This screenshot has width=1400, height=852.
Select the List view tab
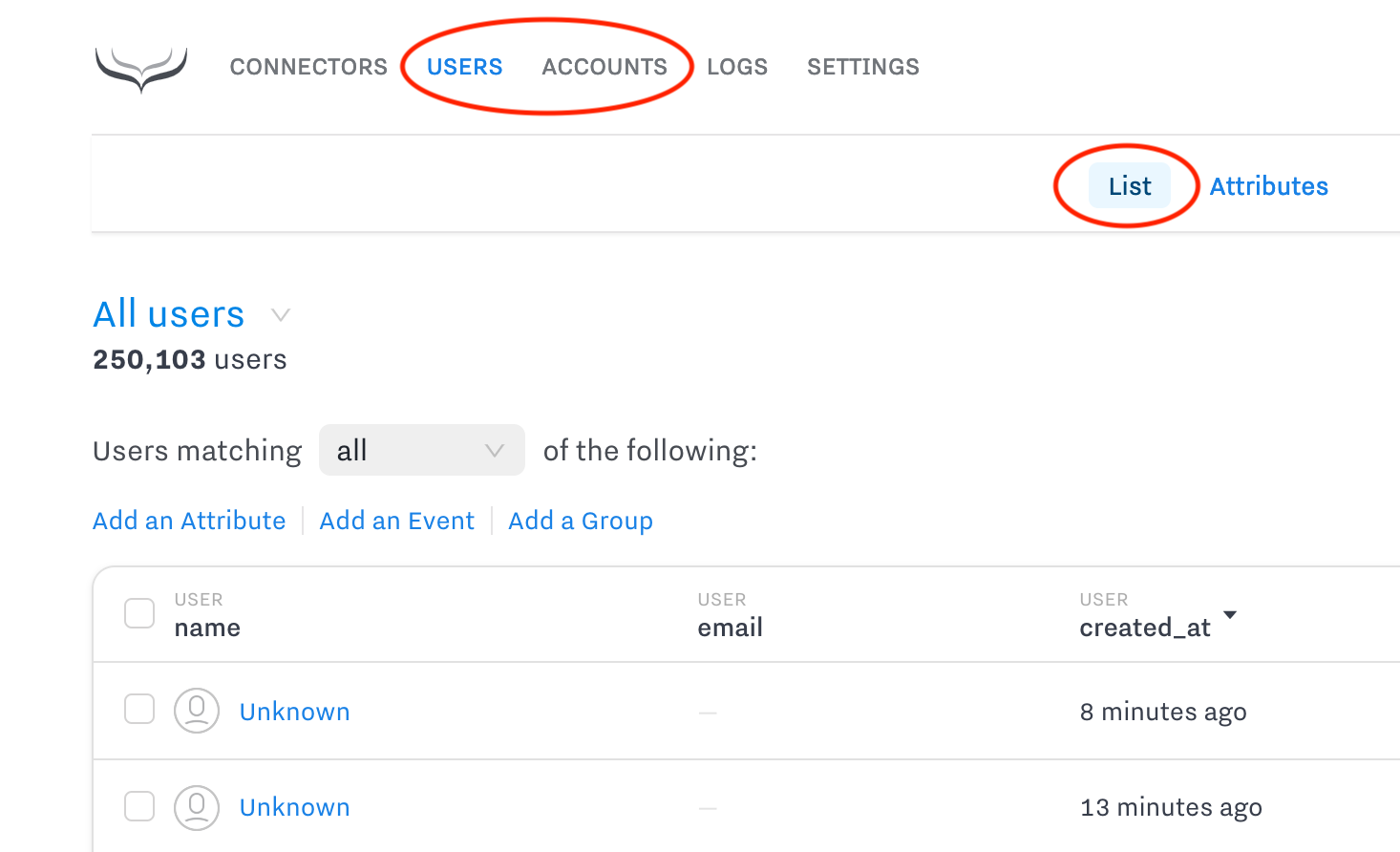point(1130,186)
